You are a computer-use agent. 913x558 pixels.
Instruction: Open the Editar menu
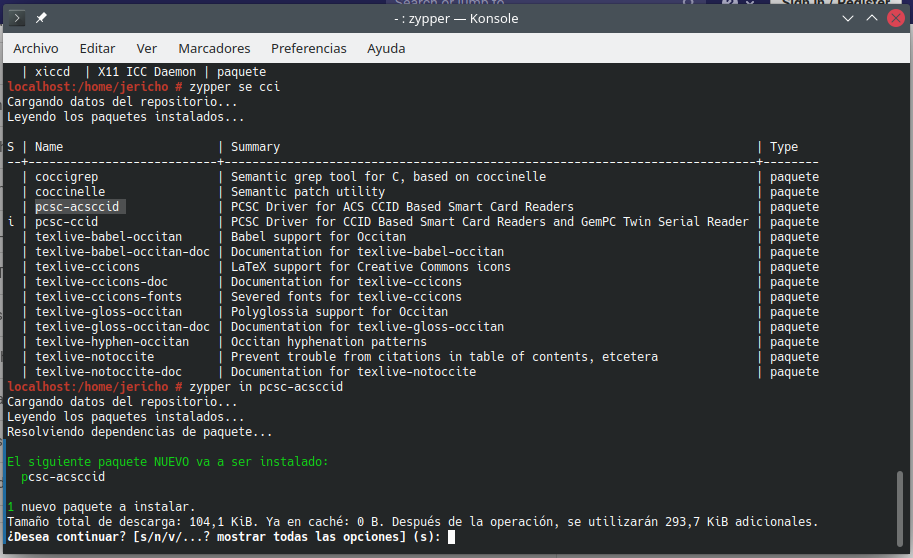click(x=97, y=48)
